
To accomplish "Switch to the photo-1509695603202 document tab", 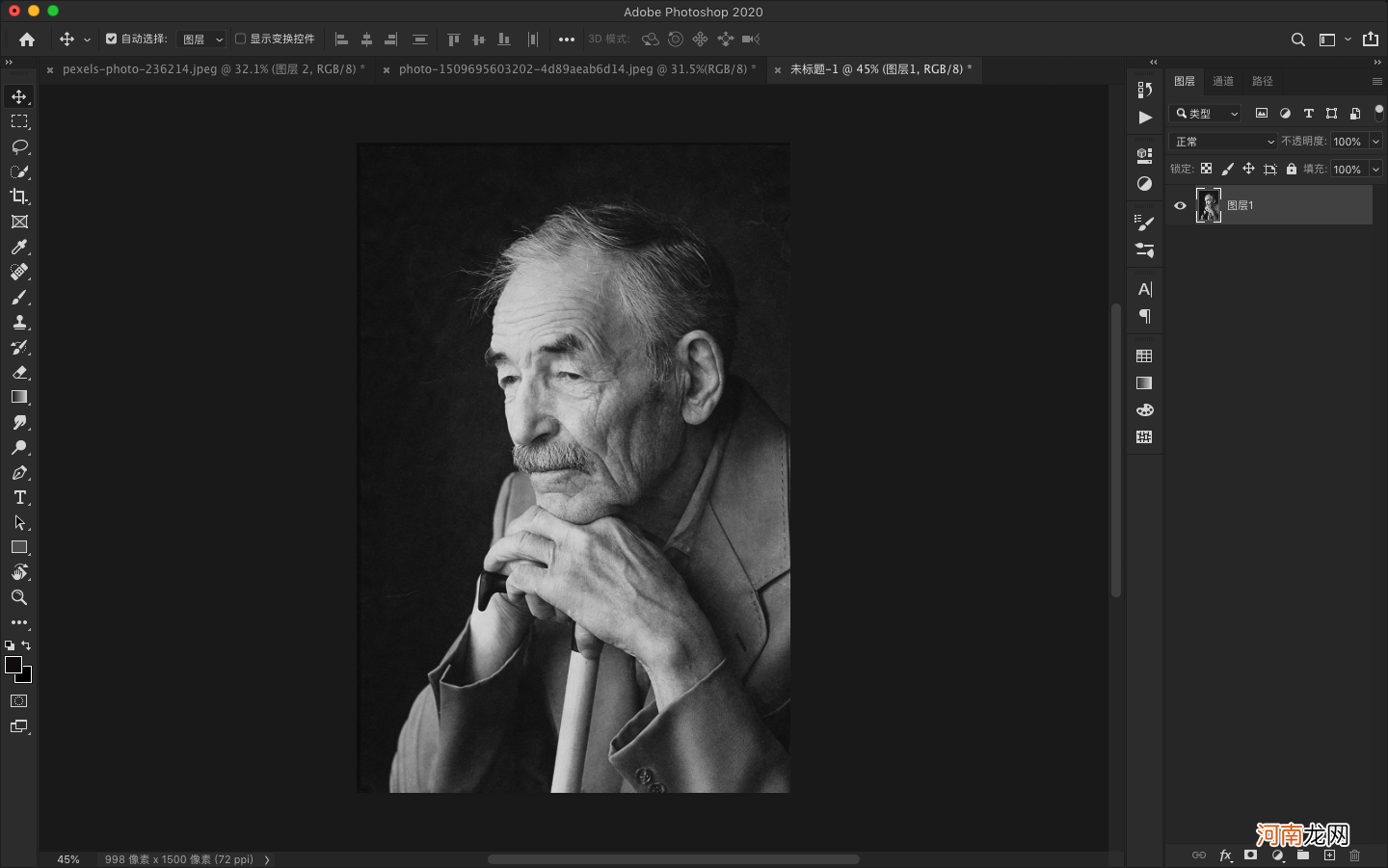I will point(573,69).
